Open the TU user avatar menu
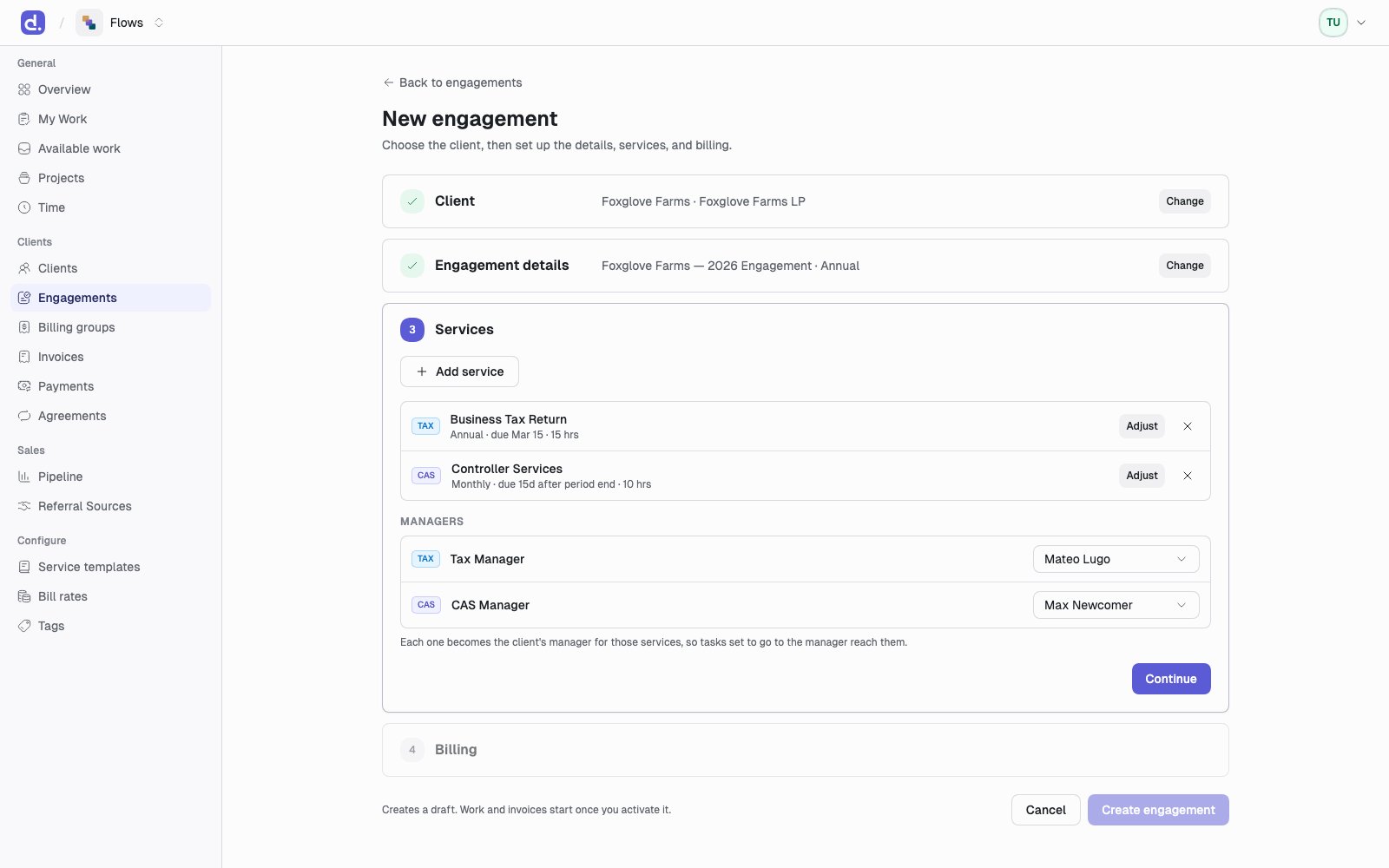 tap(1333, 23)
